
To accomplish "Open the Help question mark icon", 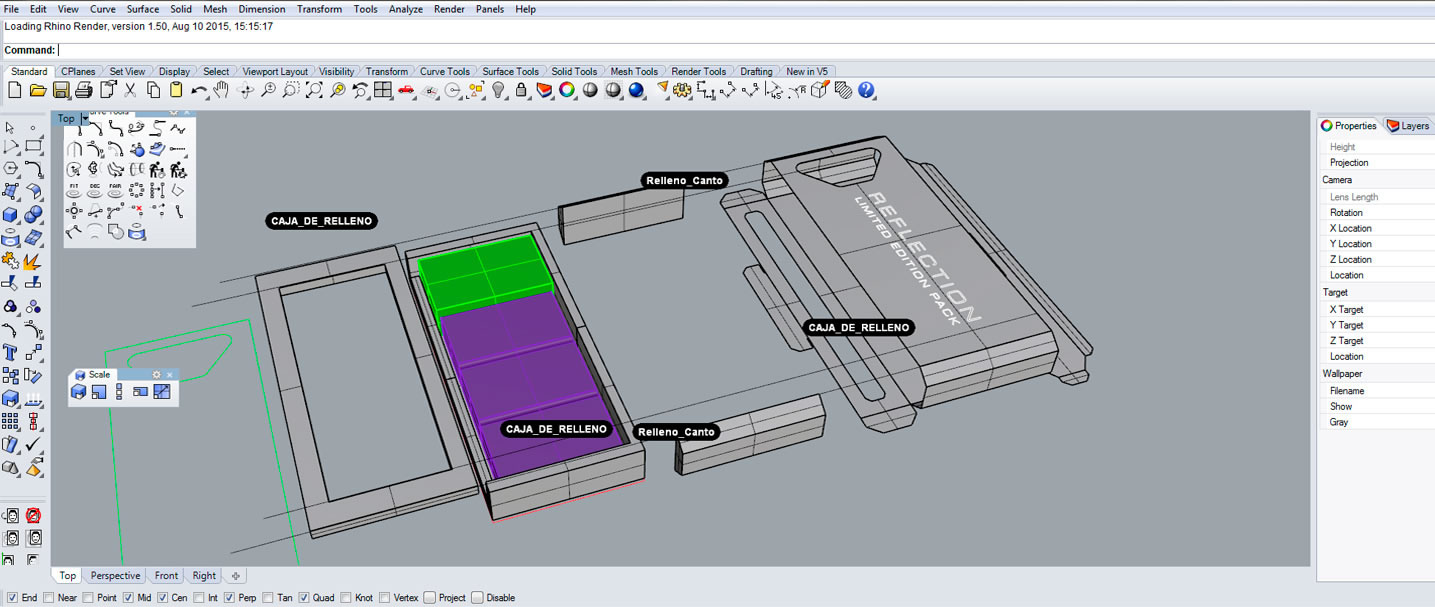I will [866, 90].
